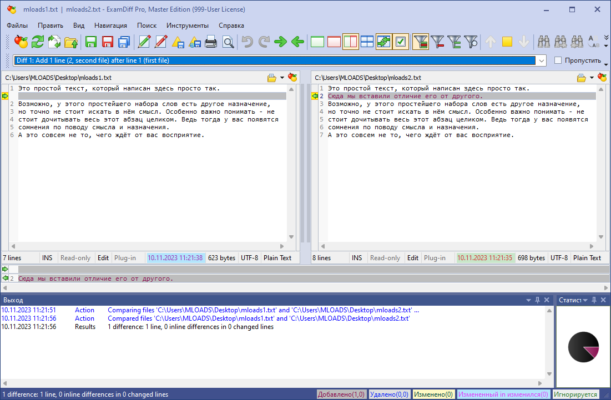Show only the second (red) pane icon

tap(334, 42)
